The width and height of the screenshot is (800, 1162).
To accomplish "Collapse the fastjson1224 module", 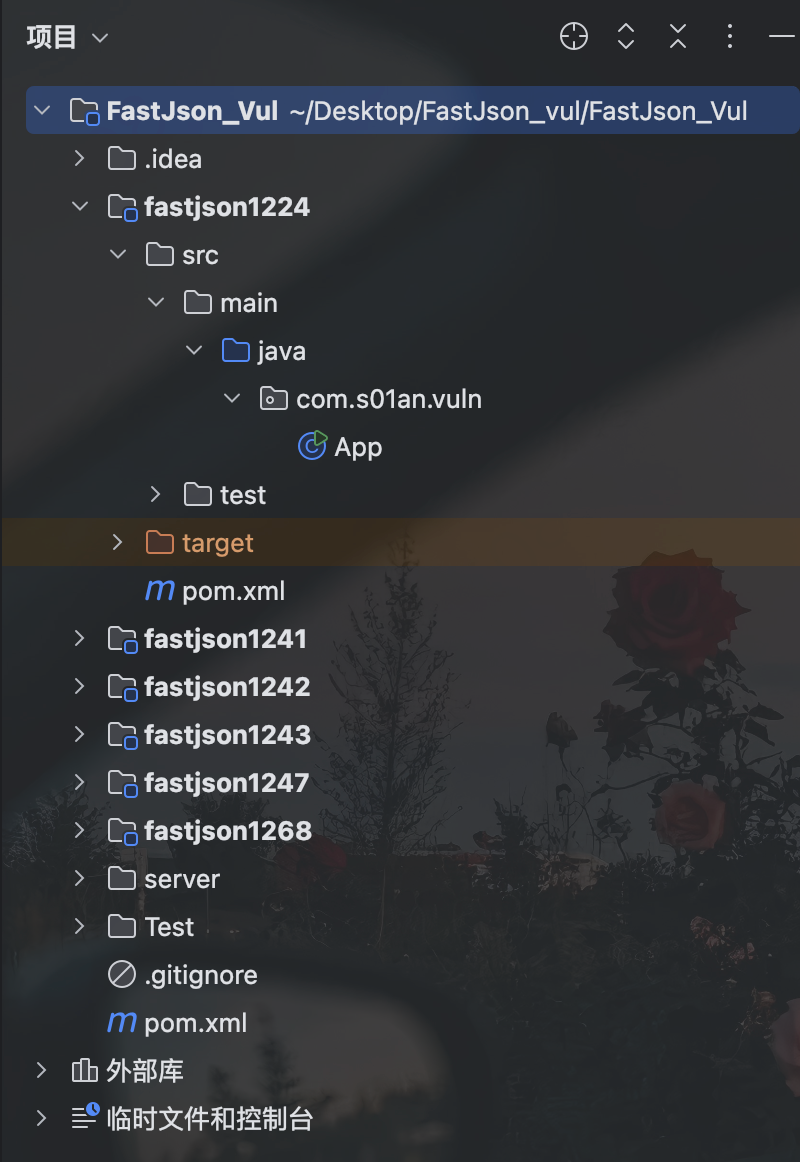I will (x=79, y=207).
